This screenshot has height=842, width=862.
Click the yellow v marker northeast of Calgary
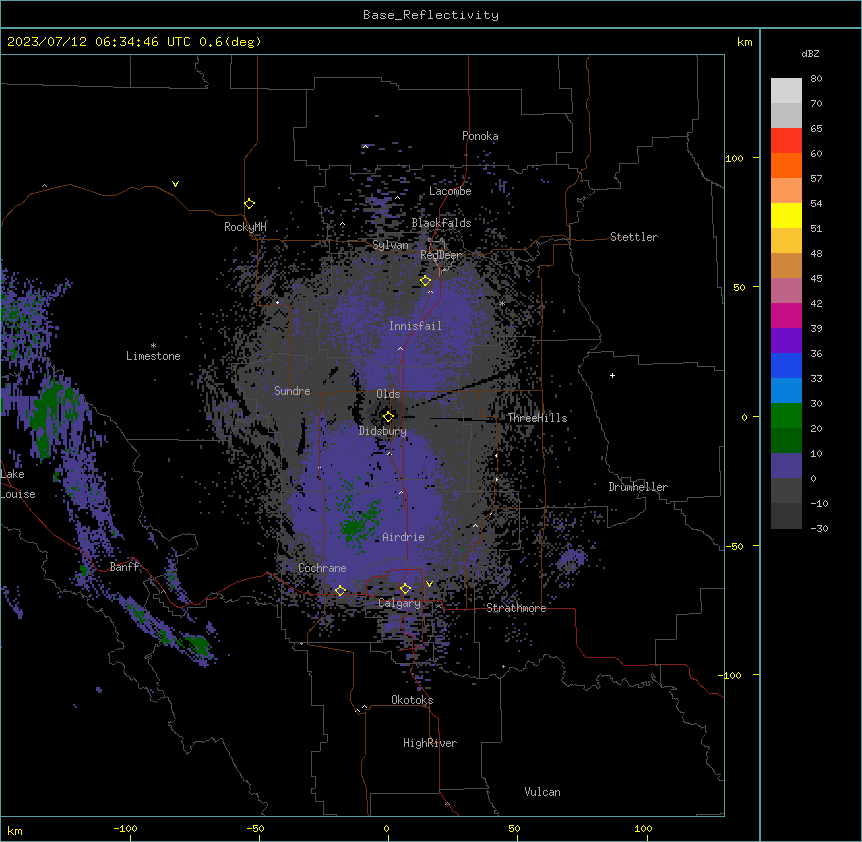pos(429,584)
